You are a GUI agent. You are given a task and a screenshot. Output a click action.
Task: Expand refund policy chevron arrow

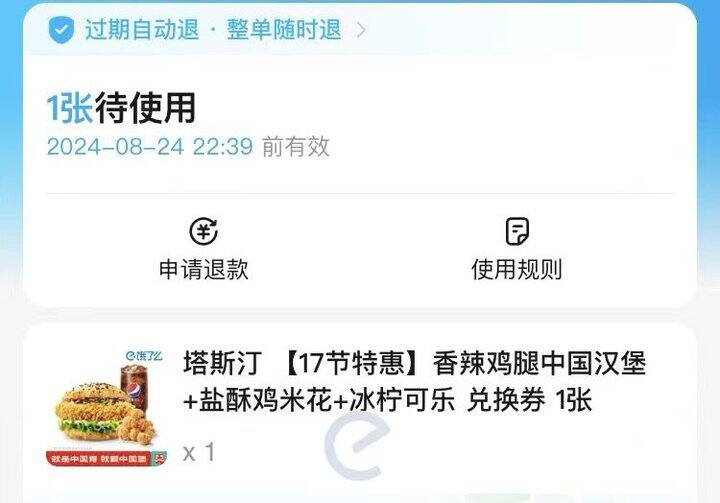[x=361, y=30]
